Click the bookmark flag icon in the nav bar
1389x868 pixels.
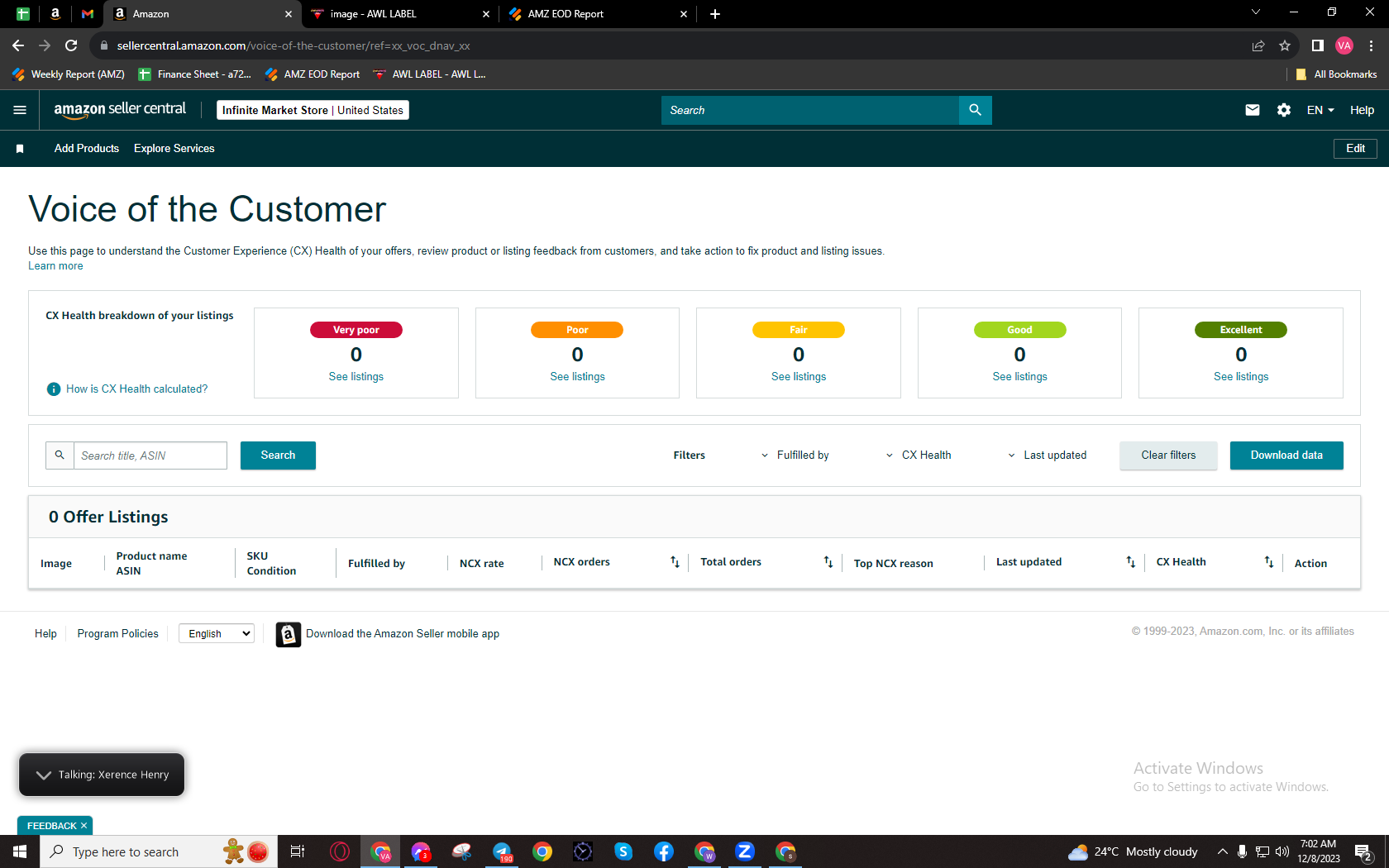click(x=20, y=149)
